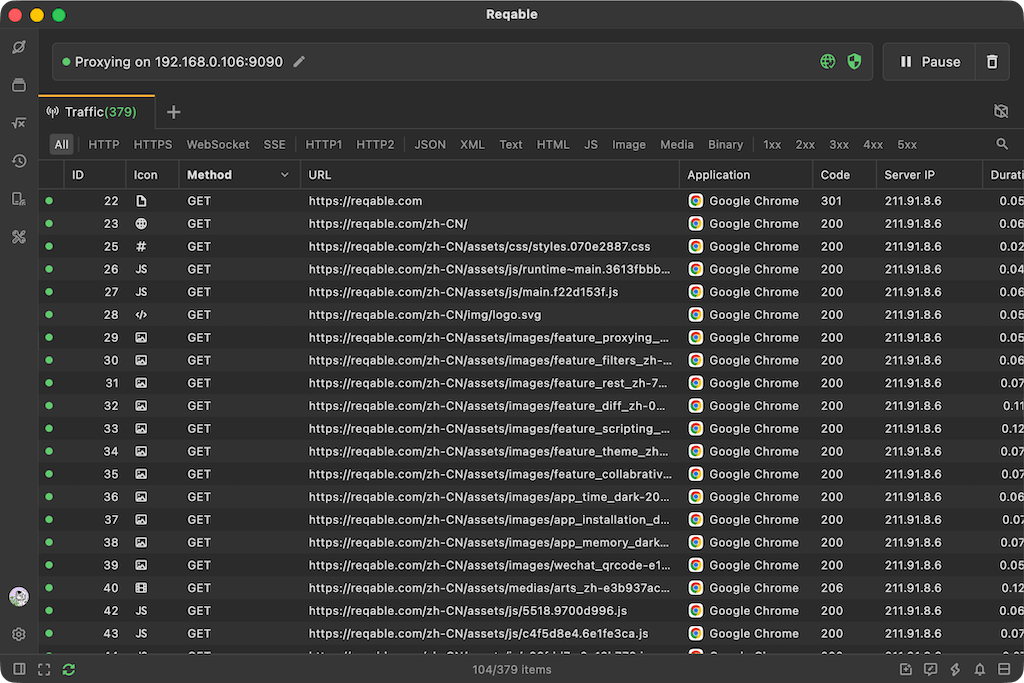Click the green SSL shield icon
1024x683 pixels.
(x=854, y=61)
